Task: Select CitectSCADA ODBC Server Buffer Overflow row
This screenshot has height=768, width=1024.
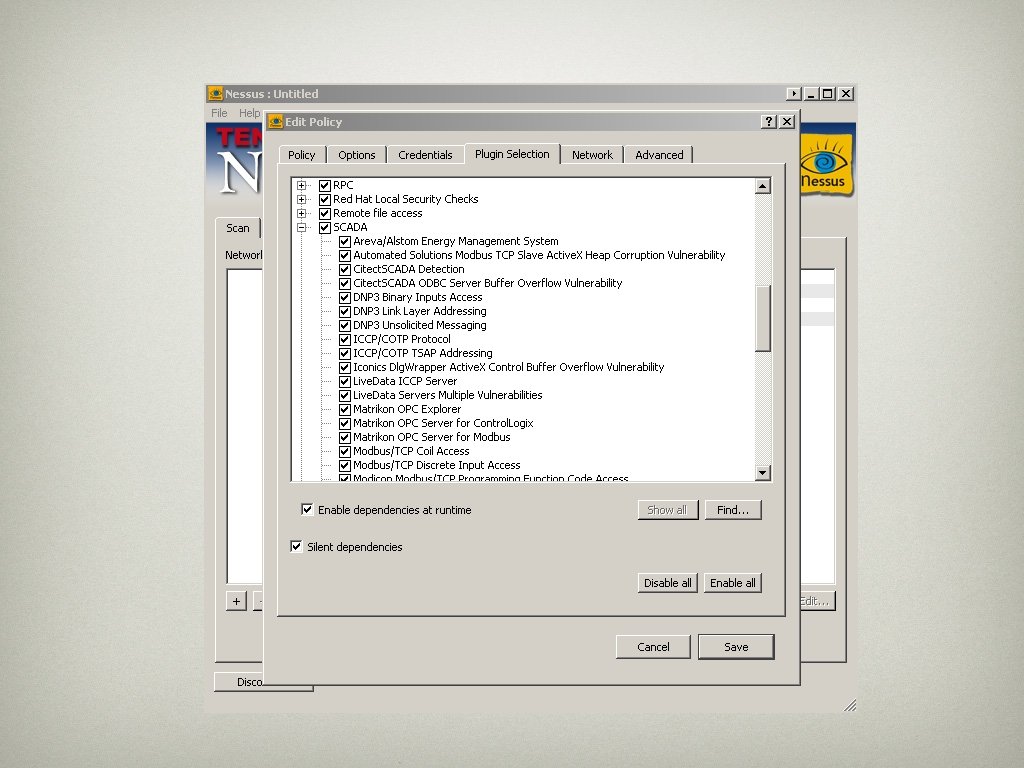Action: click(x=487, y=283)
